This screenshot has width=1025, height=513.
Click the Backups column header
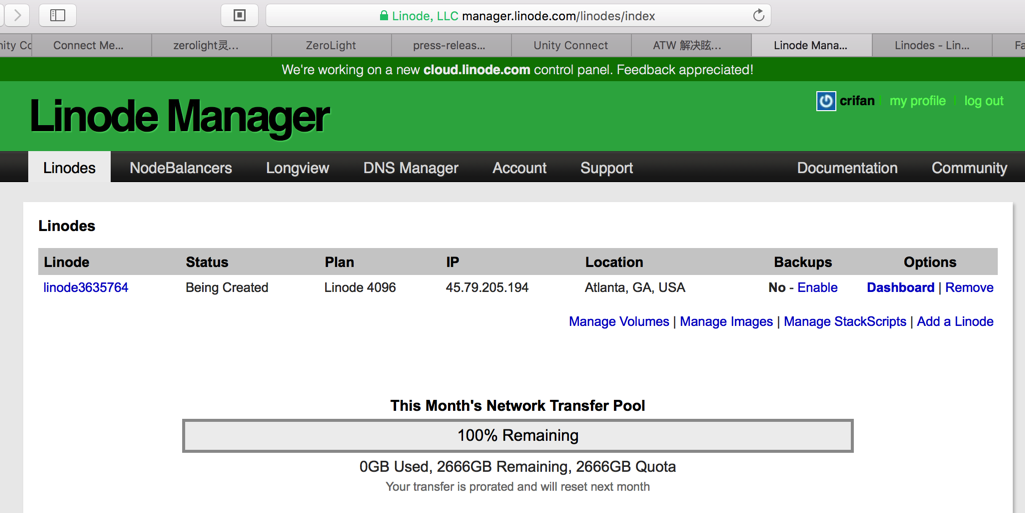[x=803, y=262]
